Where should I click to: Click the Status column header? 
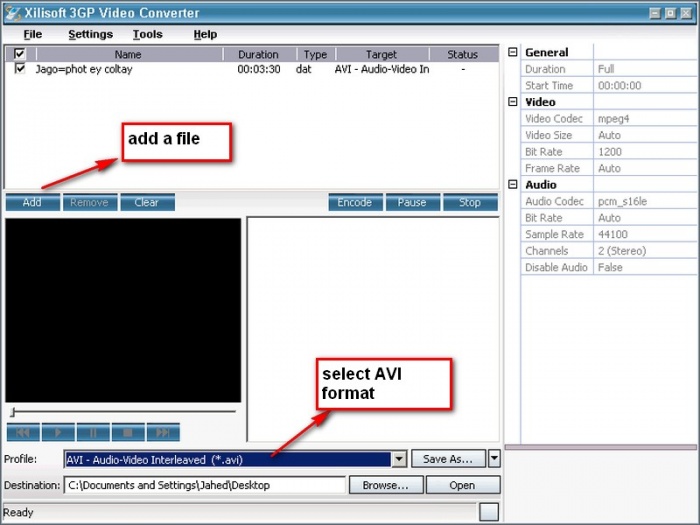[x=463, y=54]
